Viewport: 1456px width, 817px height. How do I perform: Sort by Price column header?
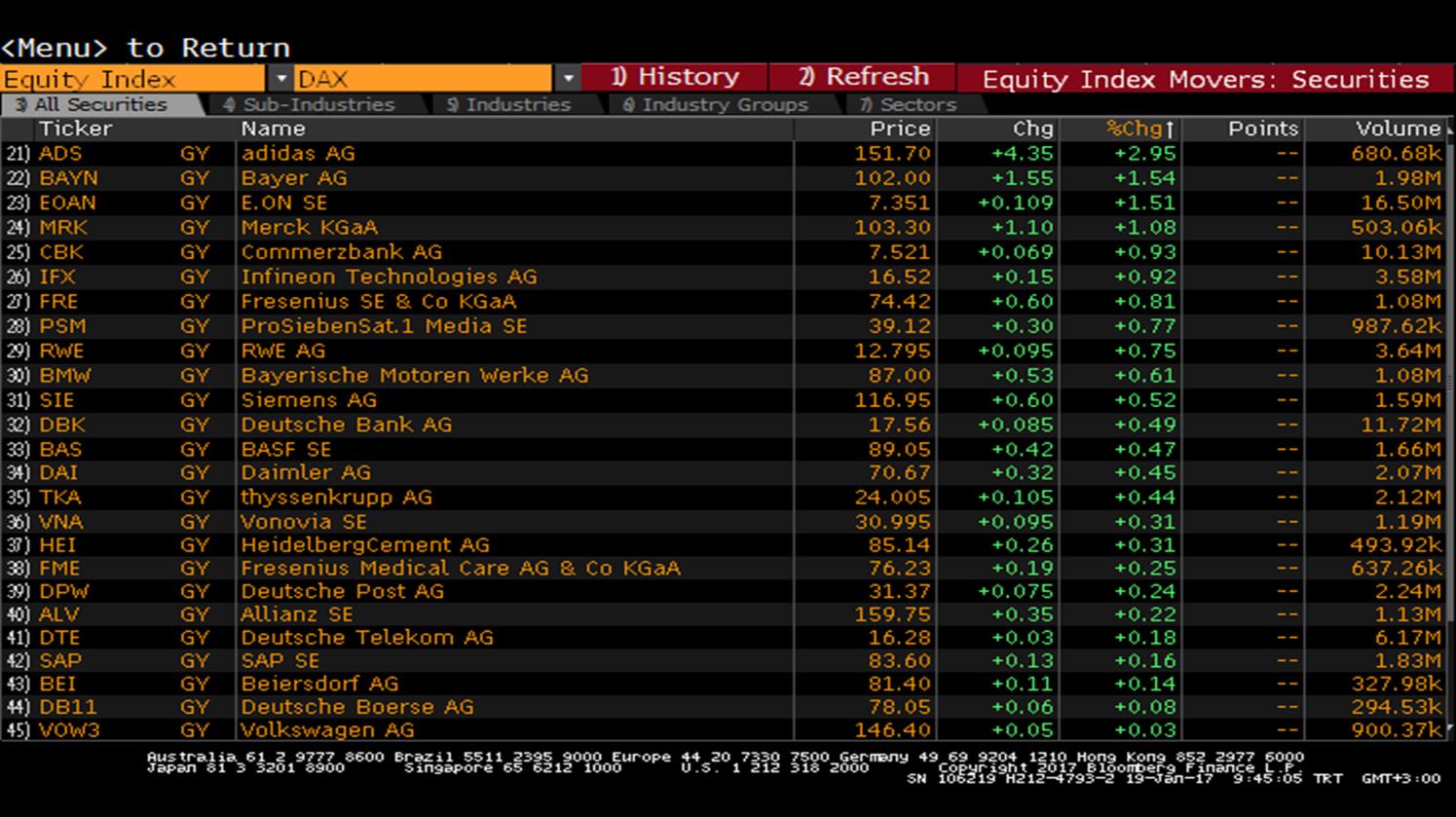click(900, 129)
